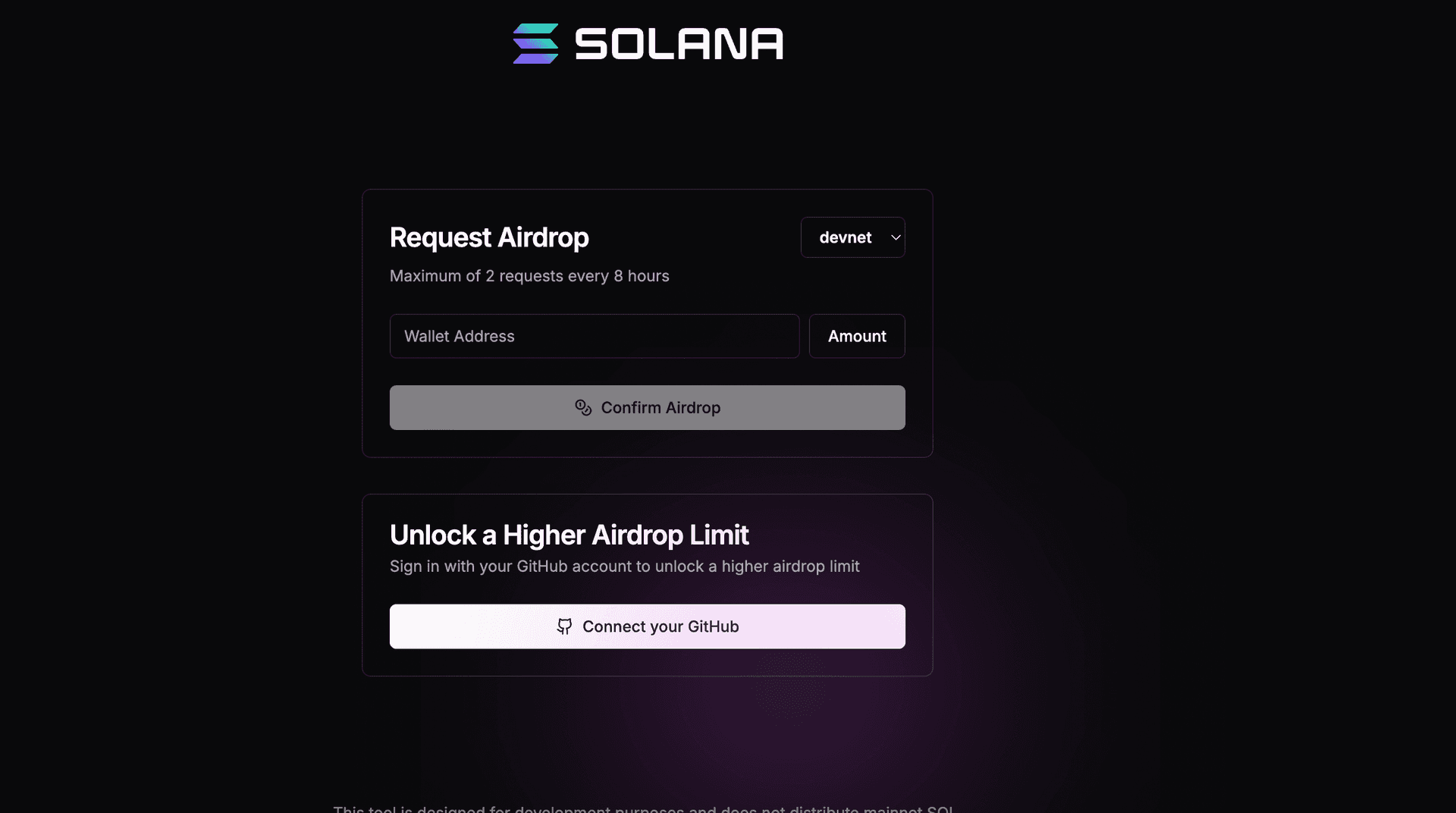Screen dimensions: 1456x813
Task: Select the Request Airdrop heading
Action: [x=489, y=237]
